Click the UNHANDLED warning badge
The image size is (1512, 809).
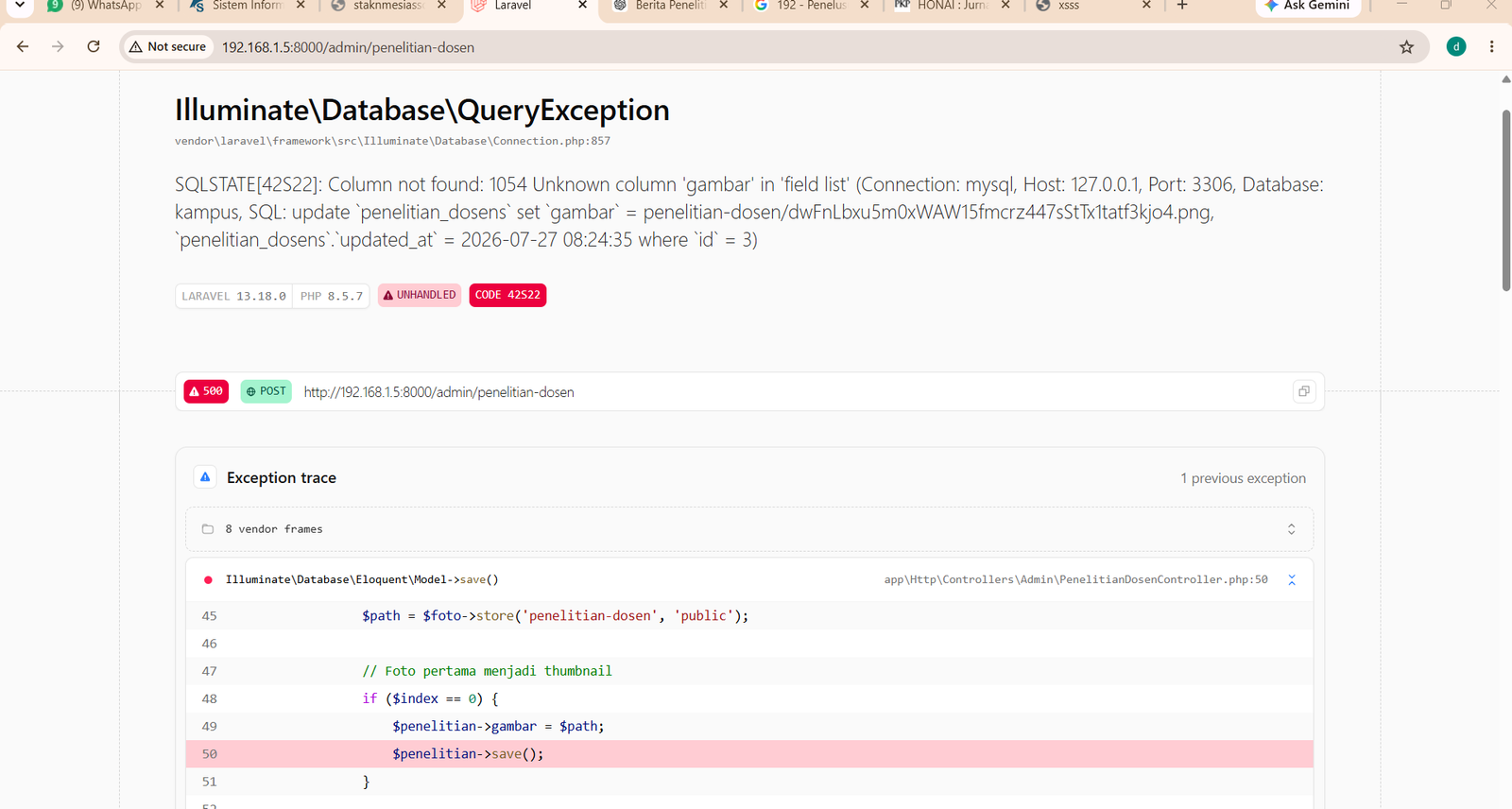click(420, 295)
